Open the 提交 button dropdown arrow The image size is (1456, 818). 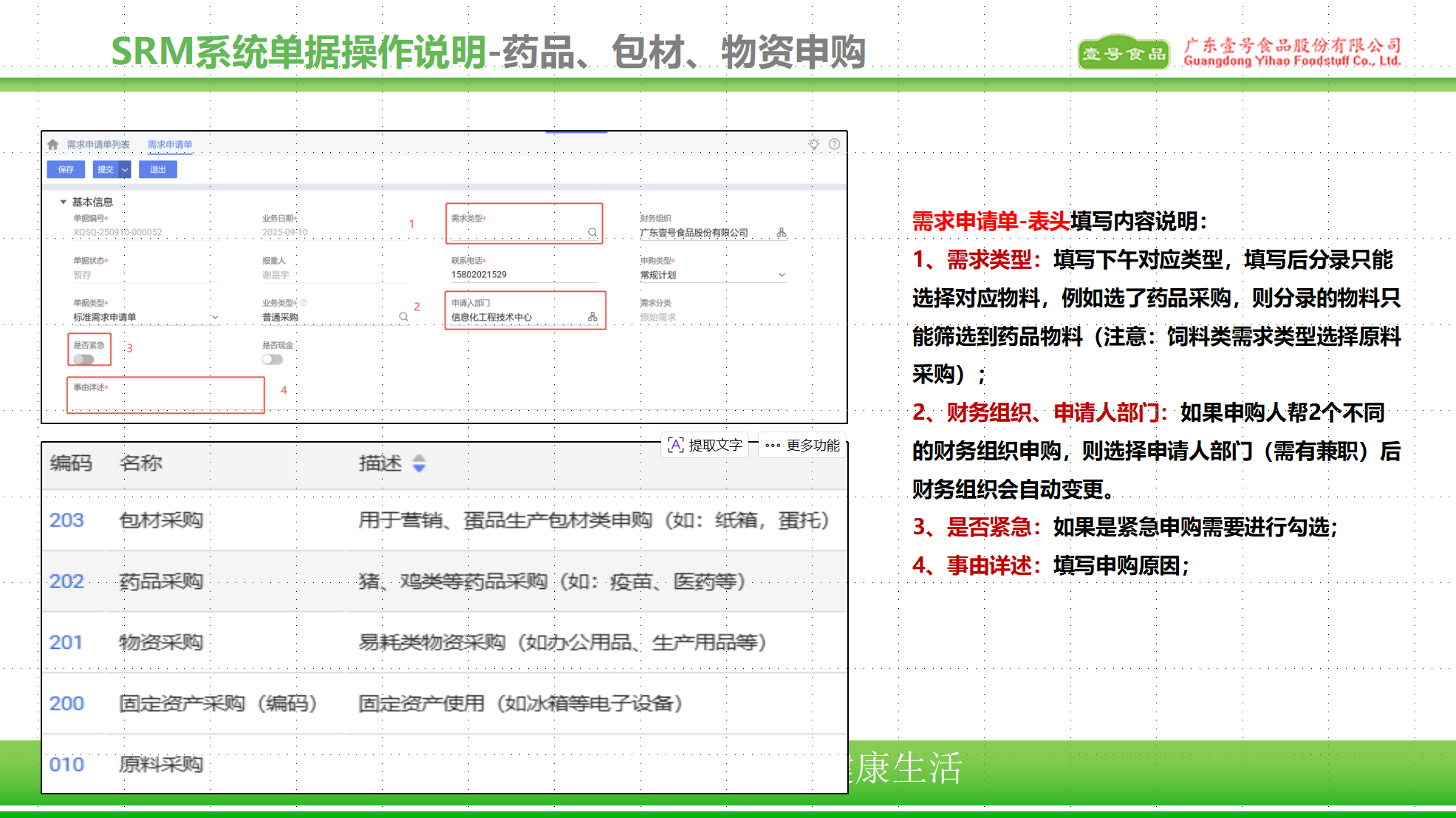[125, 170]
